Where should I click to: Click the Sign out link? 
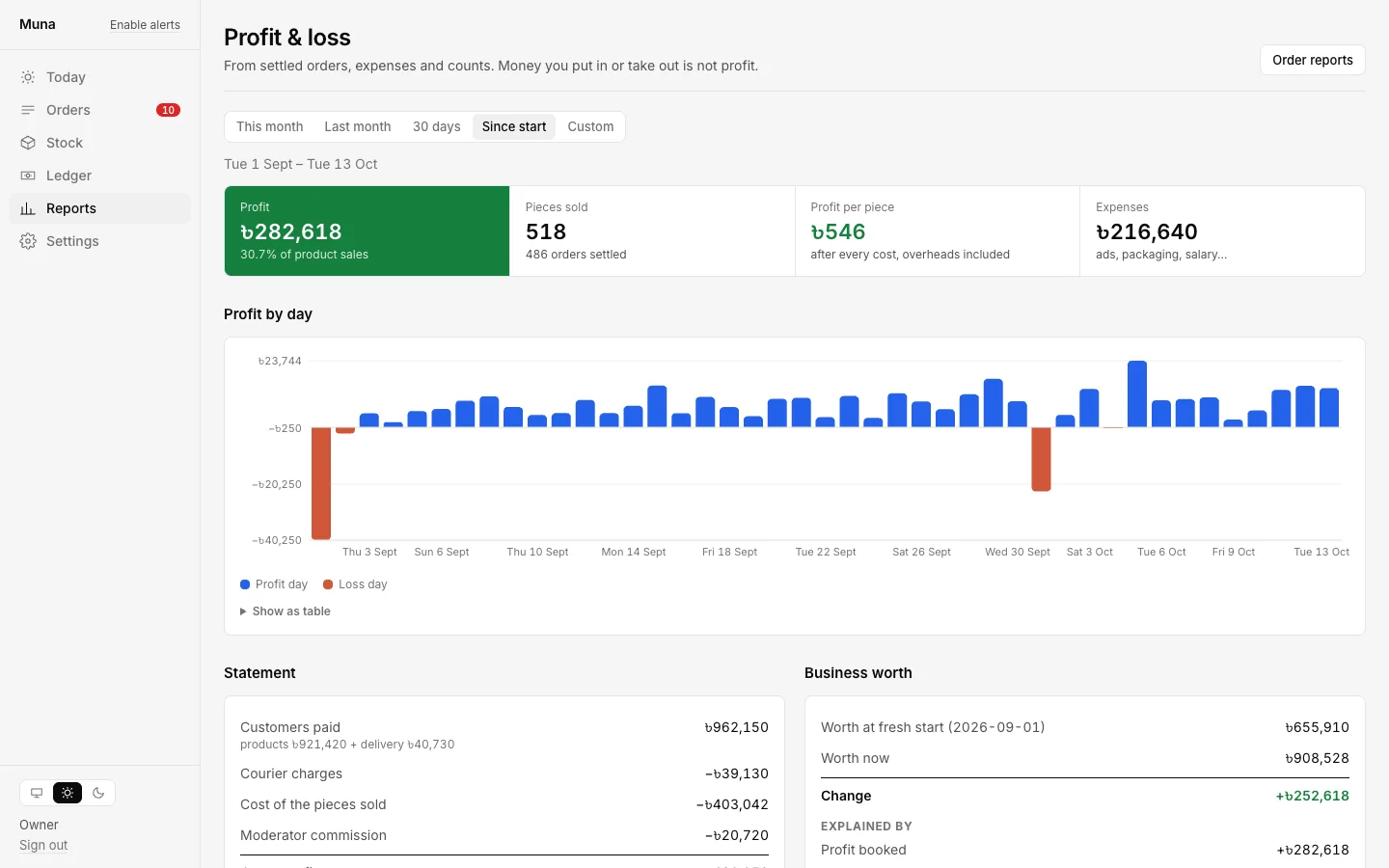click(x=43, y=845)
